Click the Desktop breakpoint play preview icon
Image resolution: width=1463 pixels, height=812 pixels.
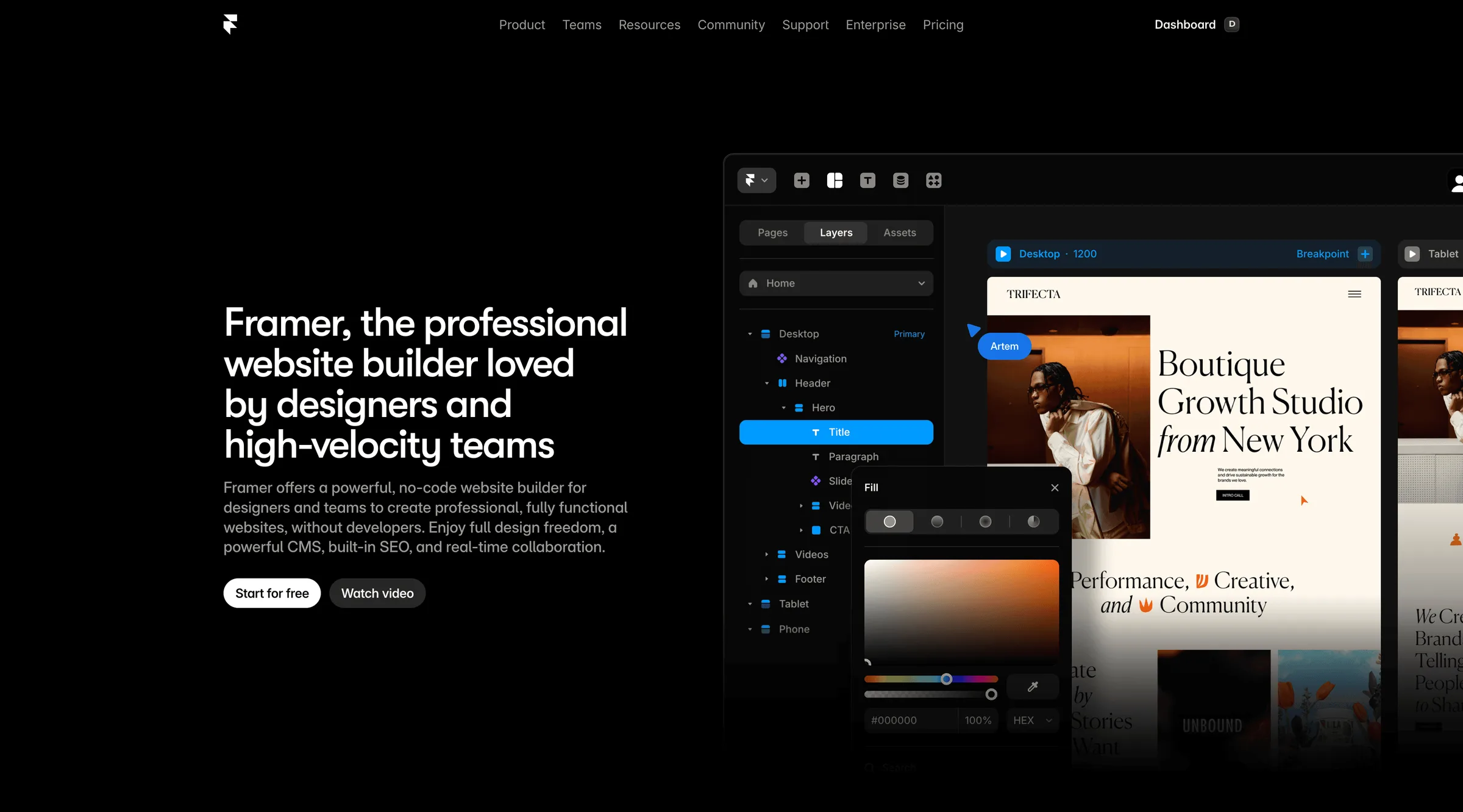coord(1003,254)
